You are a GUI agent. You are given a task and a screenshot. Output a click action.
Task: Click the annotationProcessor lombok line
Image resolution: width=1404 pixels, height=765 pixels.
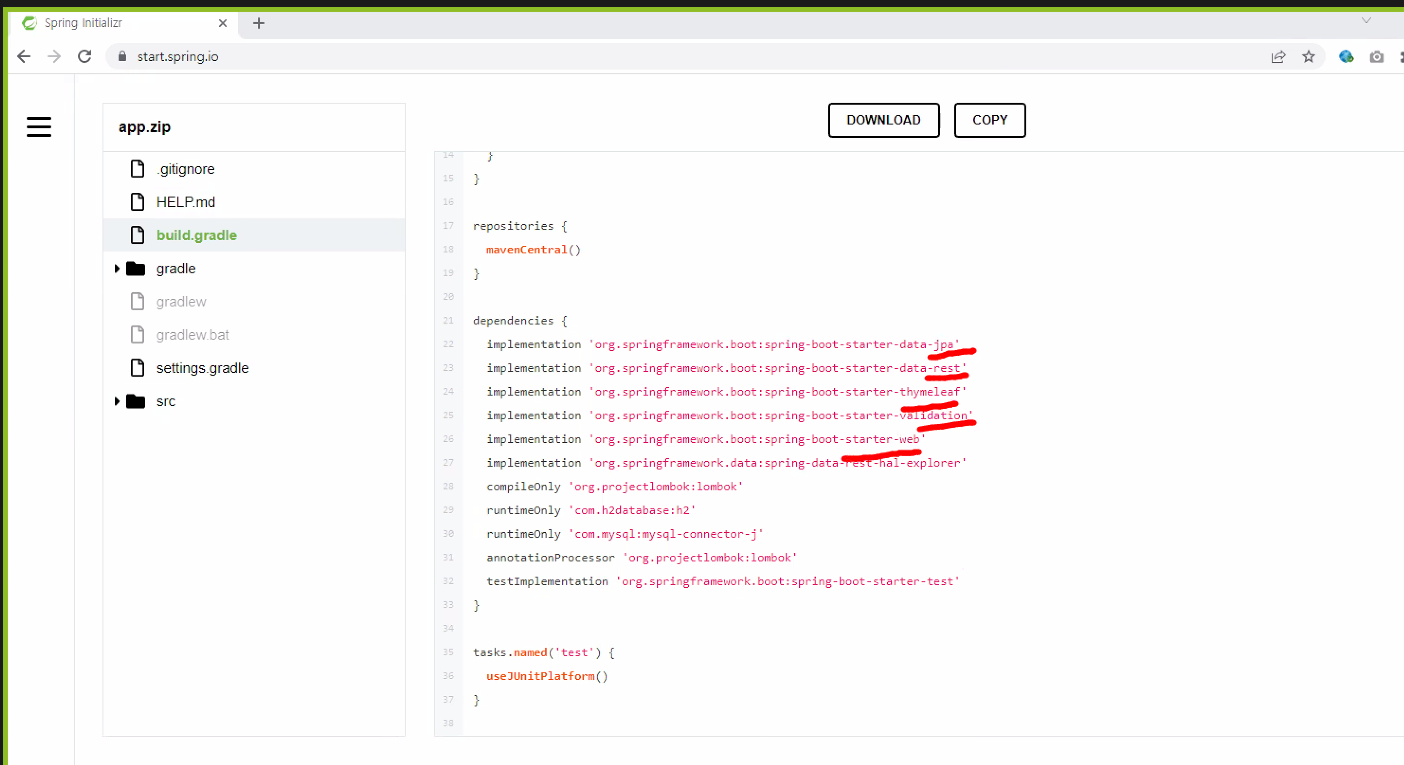click(x=642, y=557)
